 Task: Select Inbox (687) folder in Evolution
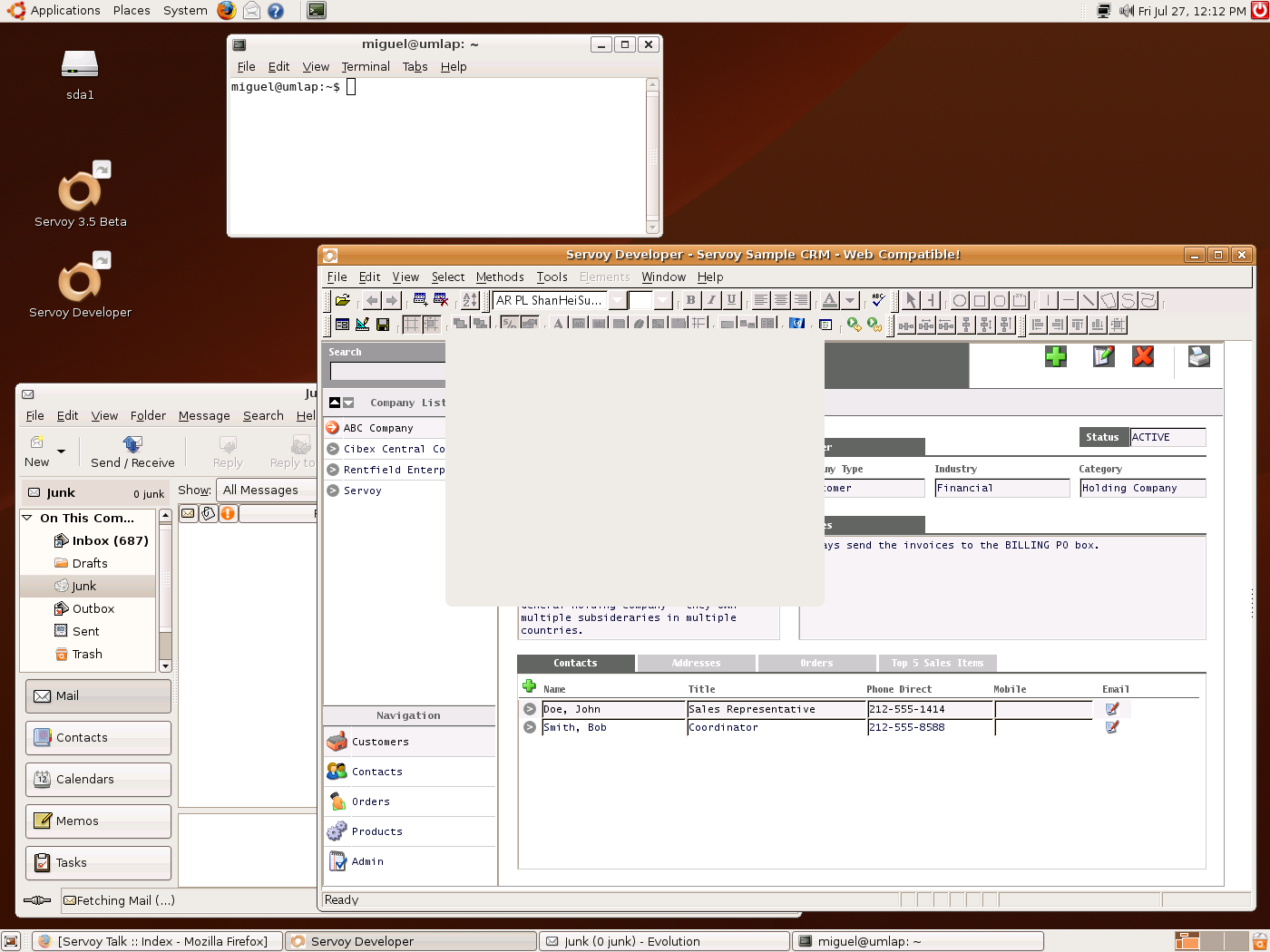tap(102, 540)
